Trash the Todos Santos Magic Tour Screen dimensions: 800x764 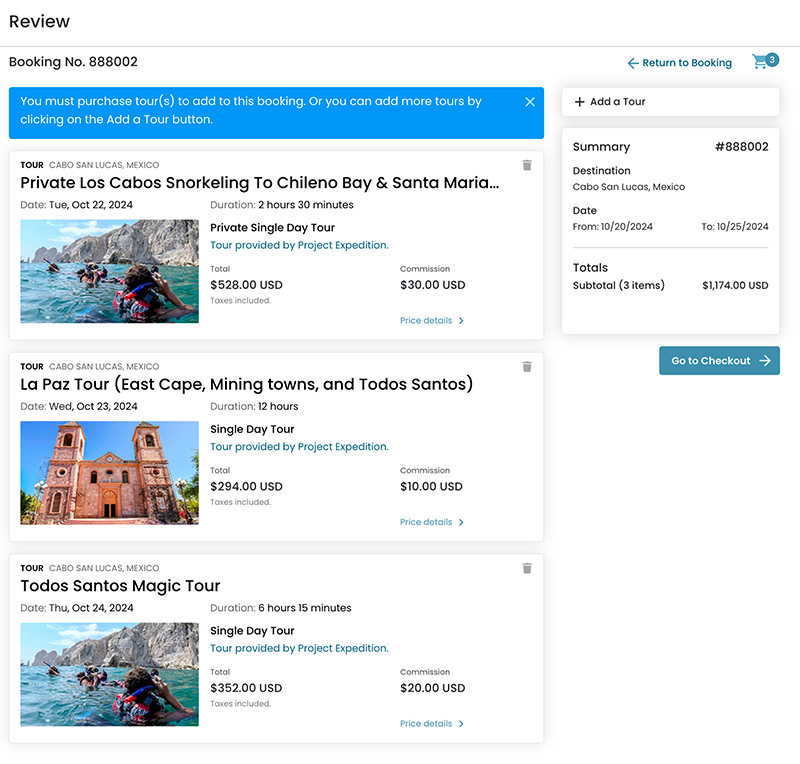(527, 568)
